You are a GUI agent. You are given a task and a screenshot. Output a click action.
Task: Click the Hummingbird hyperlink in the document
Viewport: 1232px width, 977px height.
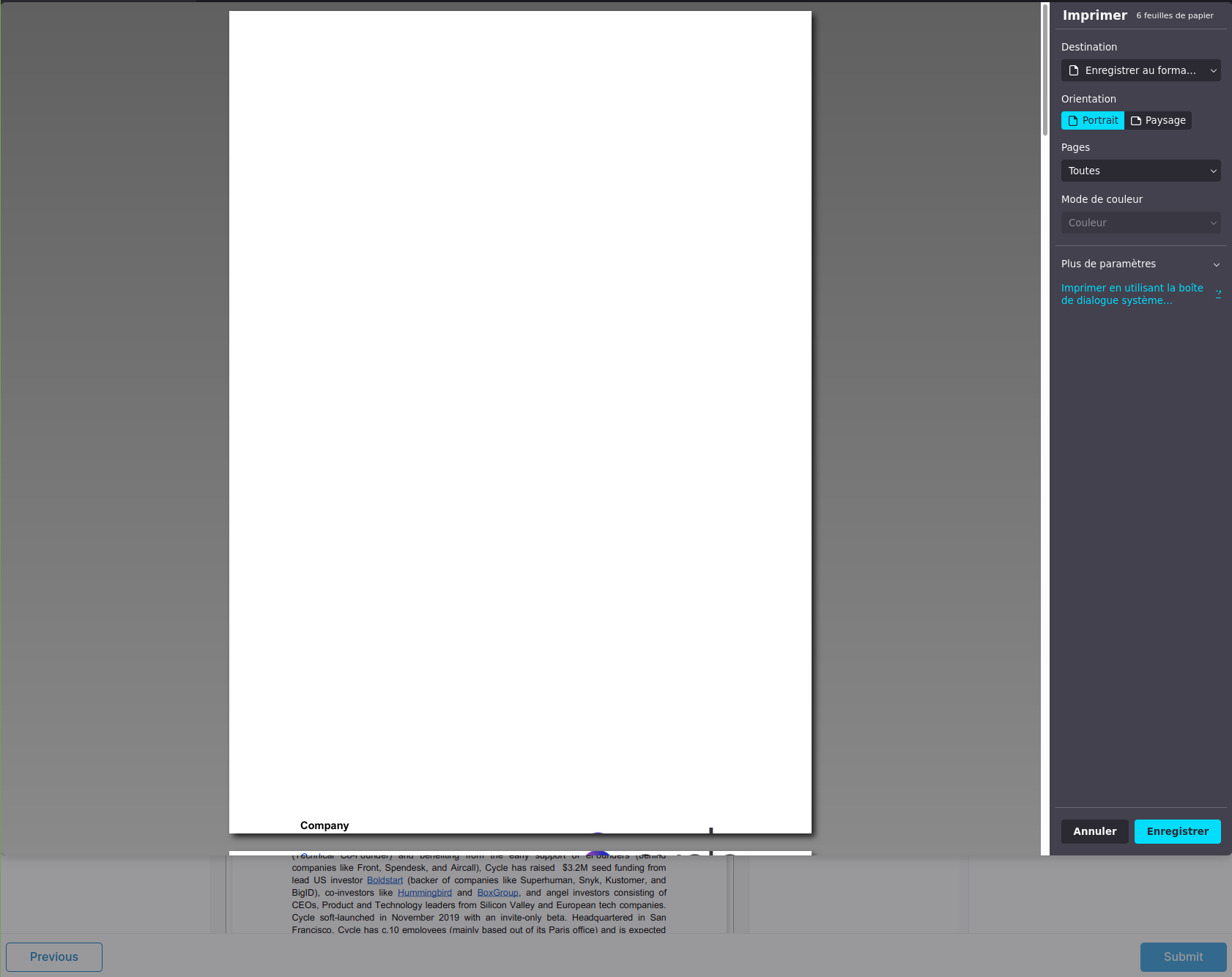pos(425,892)
